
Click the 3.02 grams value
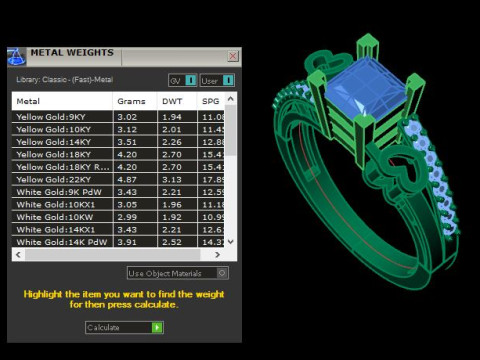[x=127, y=117]
